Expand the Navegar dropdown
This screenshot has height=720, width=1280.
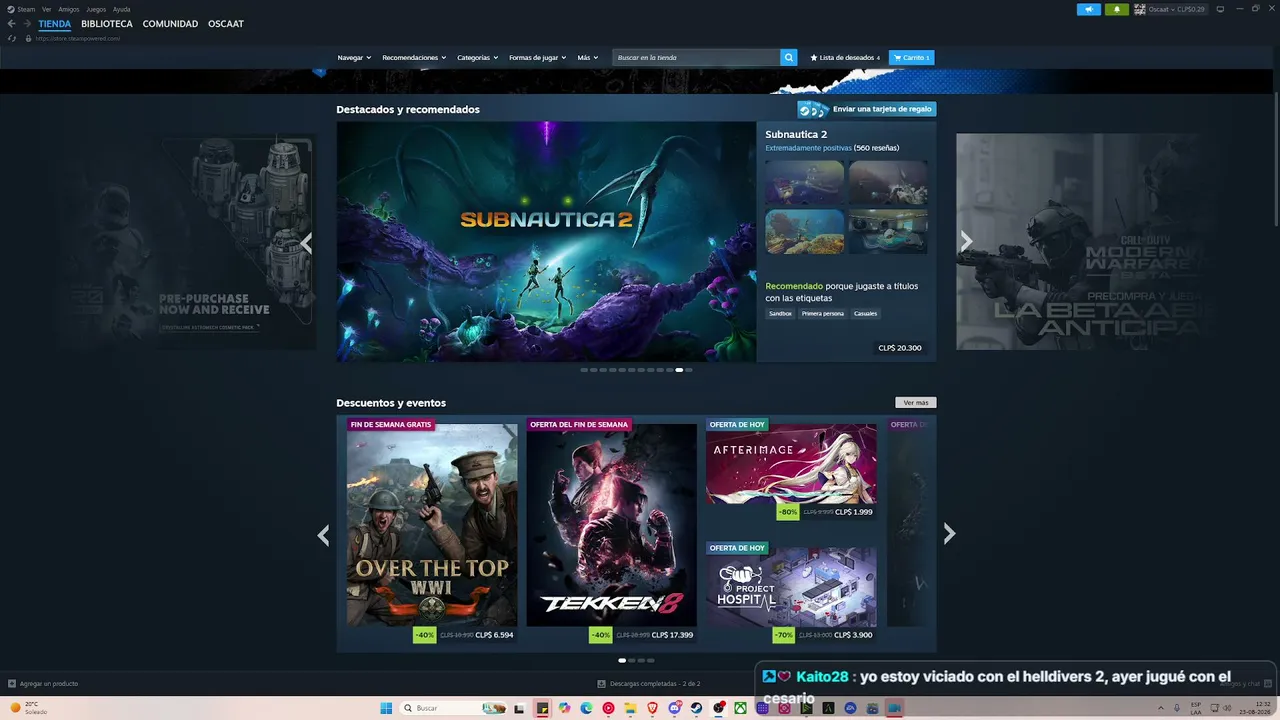(x=354, y=58)
